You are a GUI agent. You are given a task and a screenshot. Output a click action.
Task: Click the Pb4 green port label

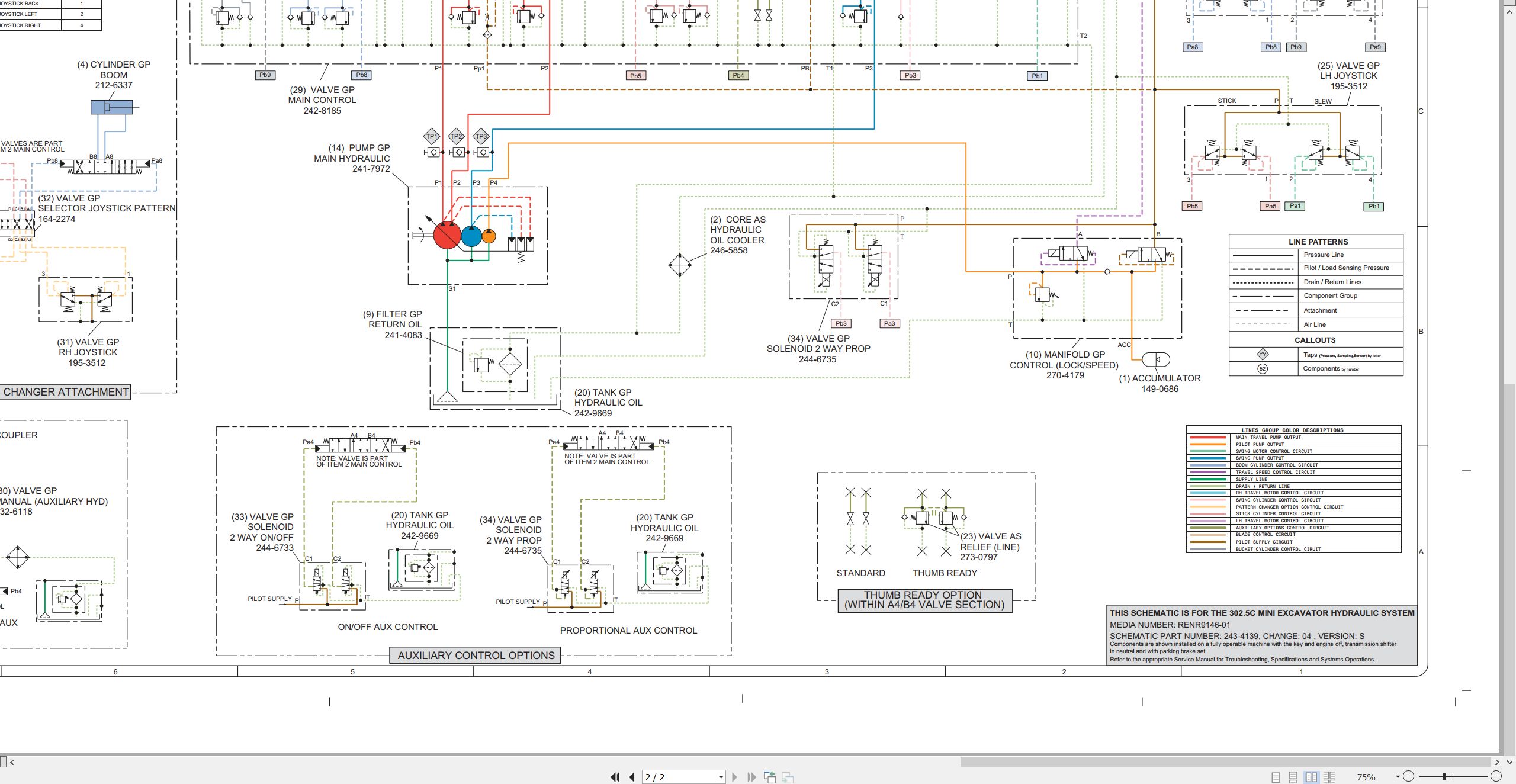click(x=738, y=75)
